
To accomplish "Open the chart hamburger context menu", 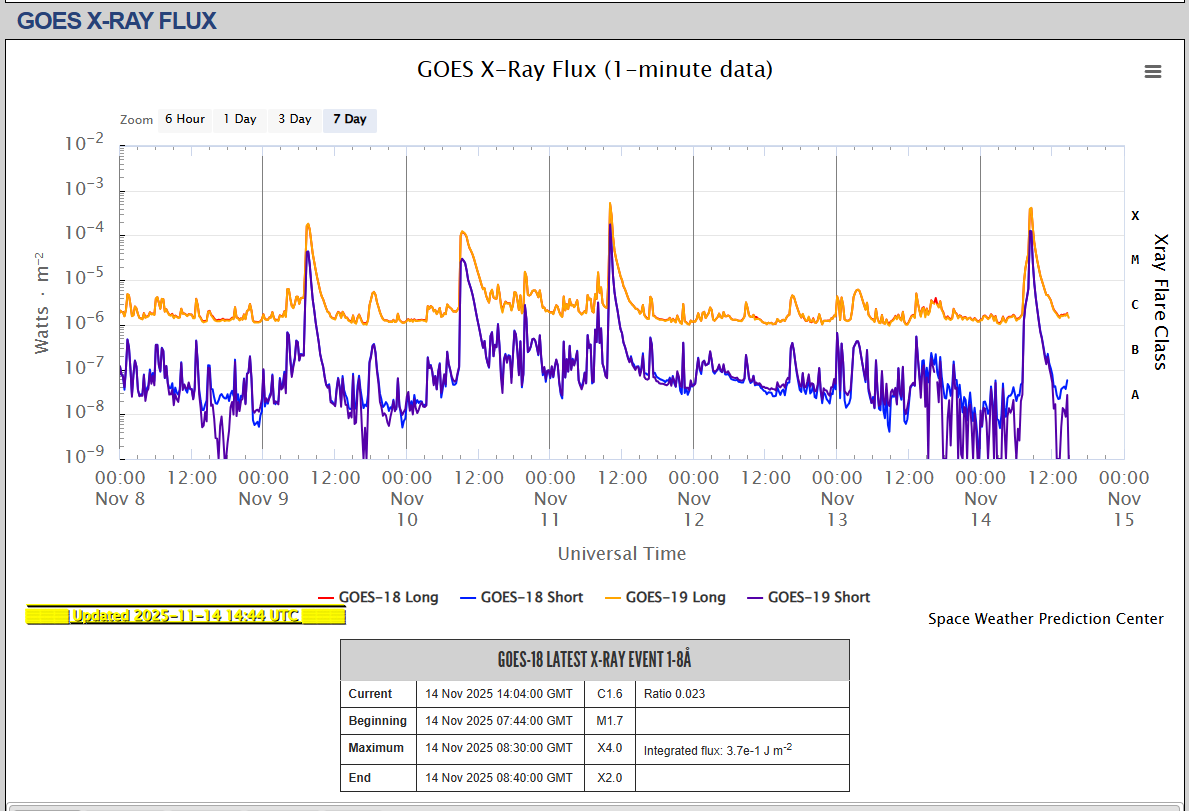I will 1153,71.
